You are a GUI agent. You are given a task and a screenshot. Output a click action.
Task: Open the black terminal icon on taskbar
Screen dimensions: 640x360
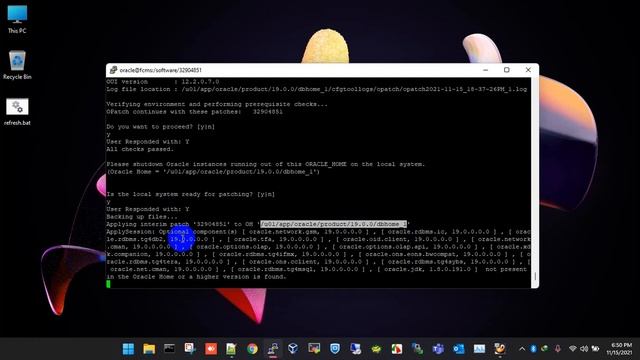click(x=169, y=349)
